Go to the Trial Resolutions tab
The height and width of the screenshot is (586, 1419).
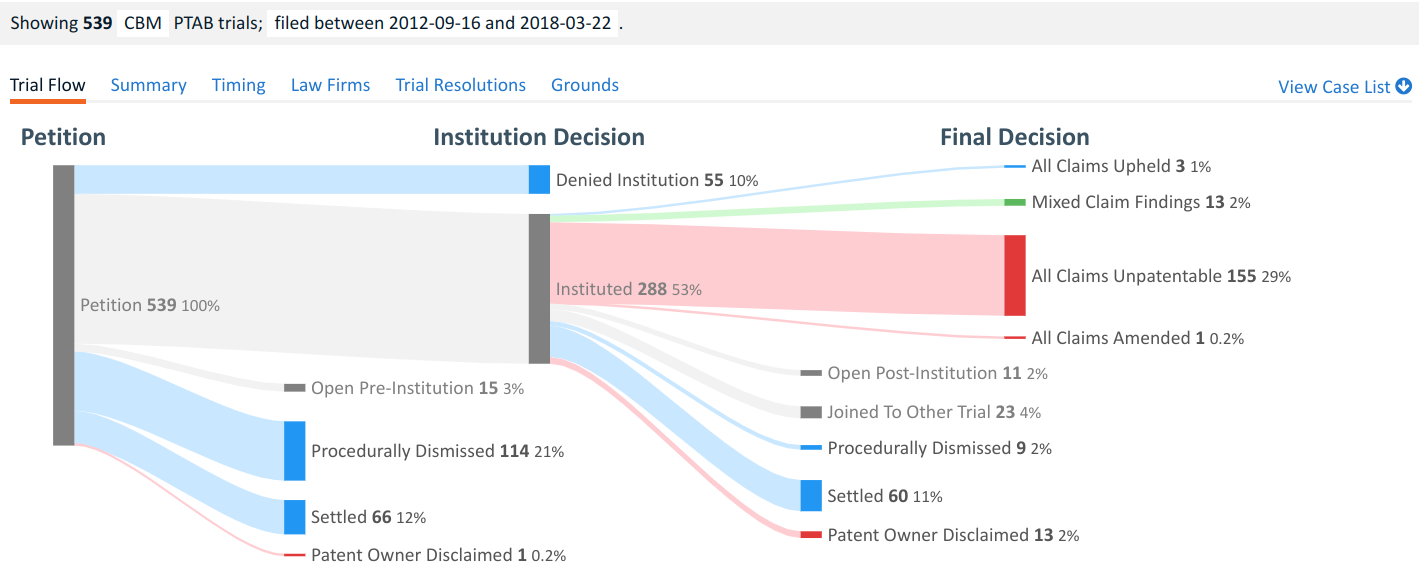click(x=460, y=85)
